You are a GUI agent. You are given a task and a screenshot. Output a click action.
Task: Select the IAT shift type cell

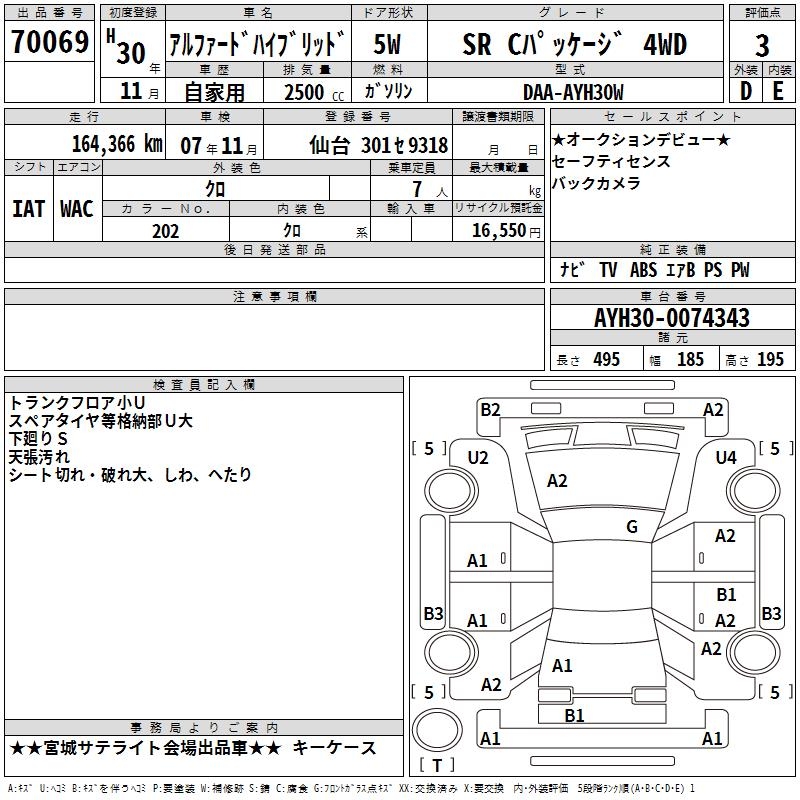click(28, 208)
